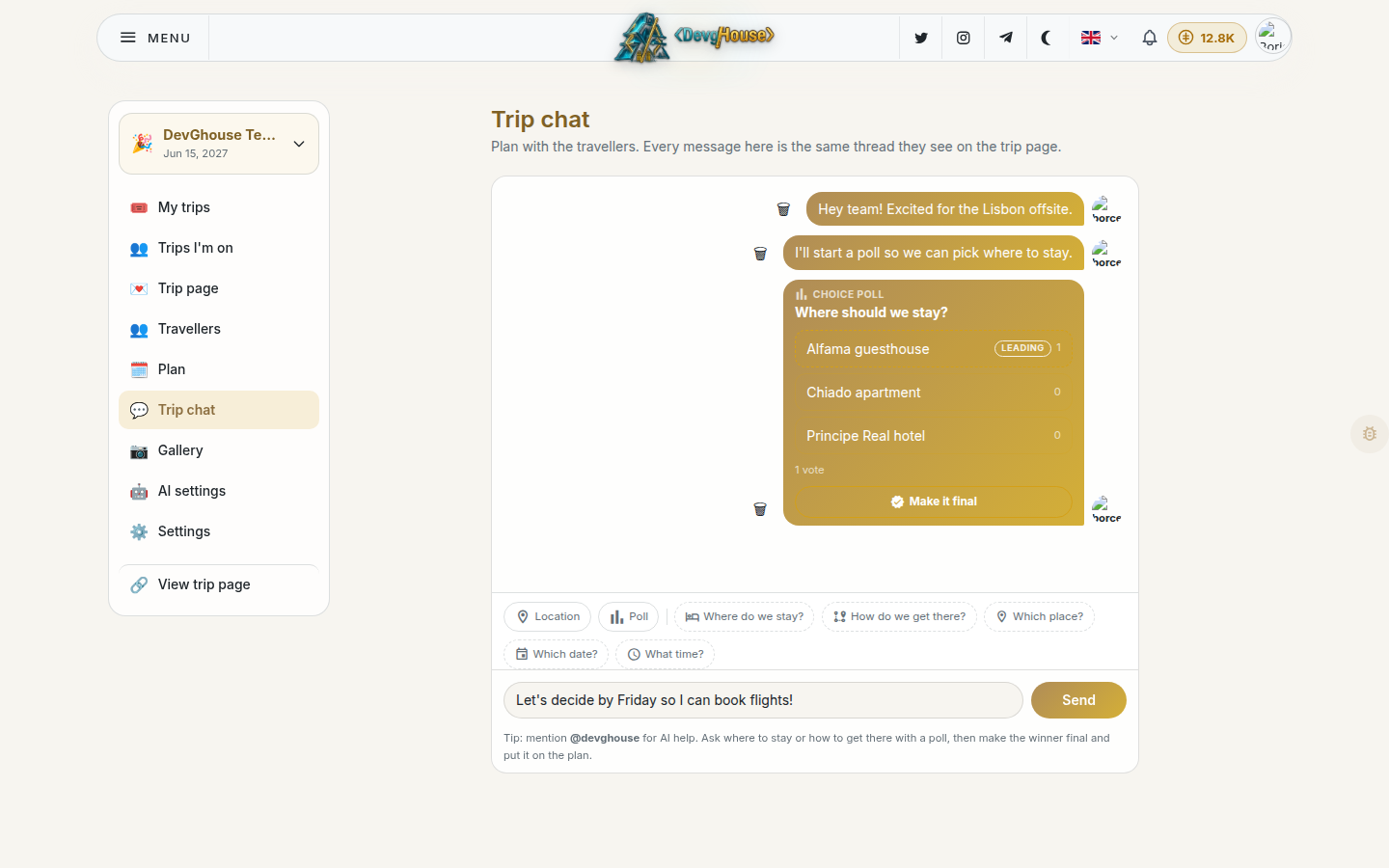Expand the DevGhouse Team trip selector
Image resolution: width=1389 pixels, height=868 pixels.
point(219,144)
